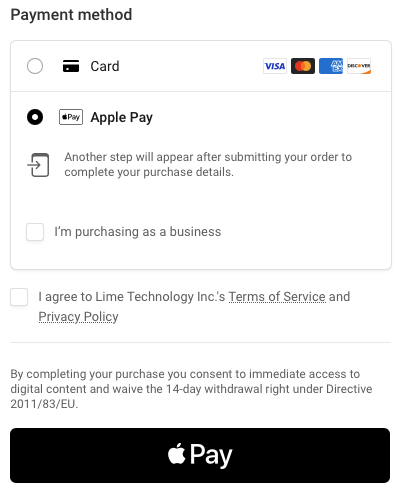Select the Apple Pay radio button
The width and height of the screenshot is (397, 491).
(35, 117)
